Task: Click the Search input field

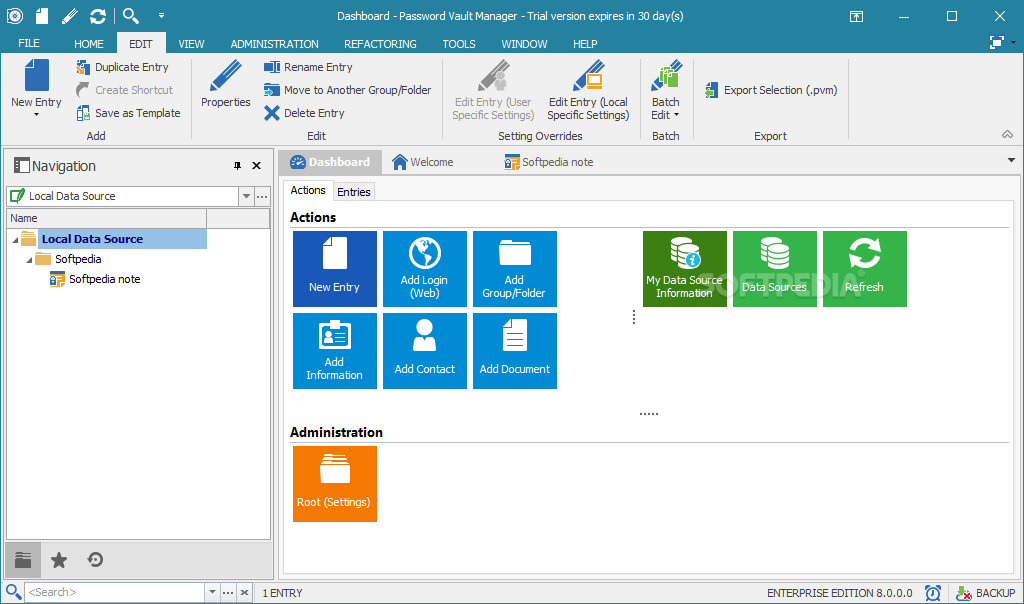Action: [x=115, y=592]
